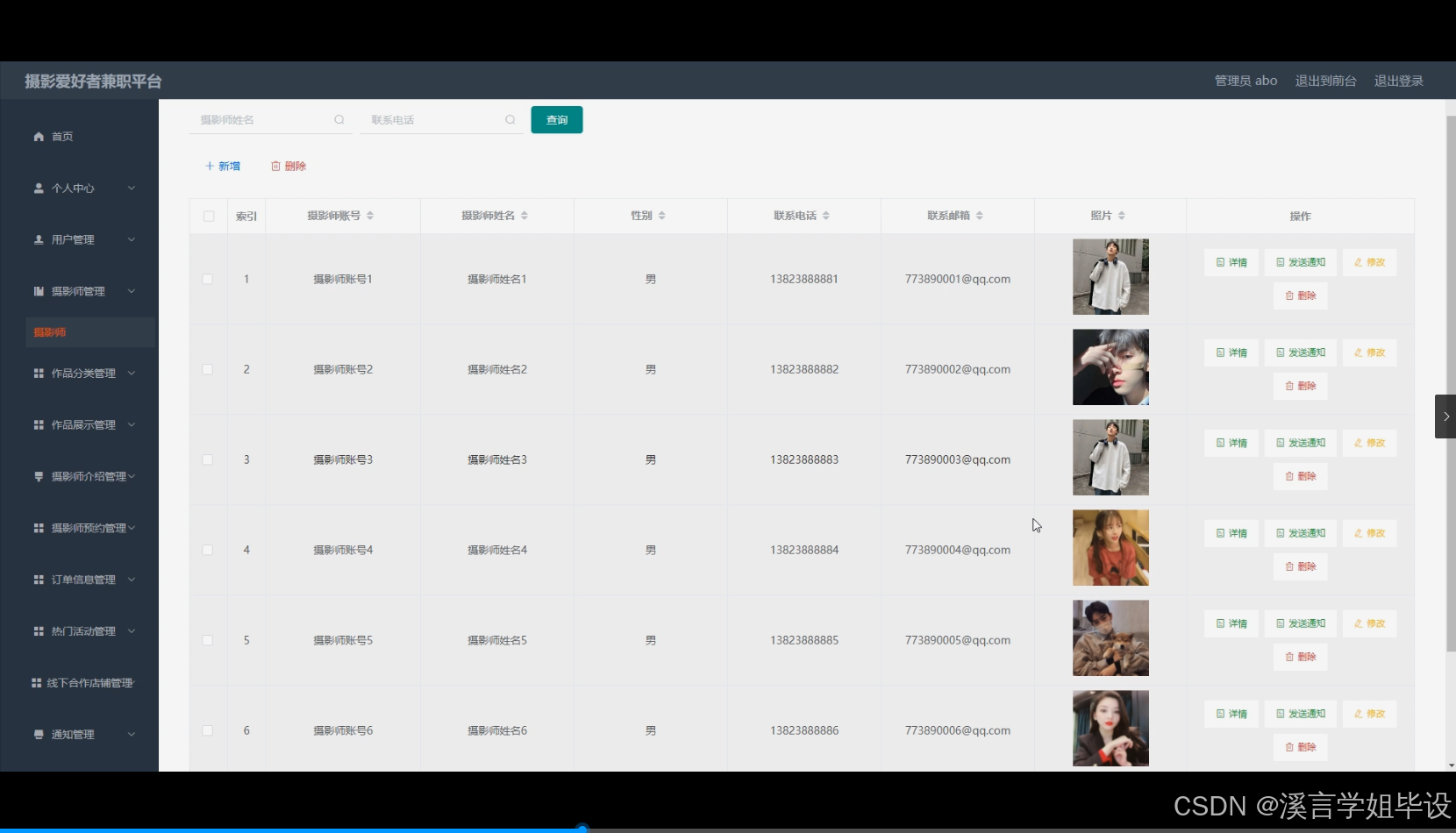Screen dimensions: 1456x833
Task: Sort by 联系邮箱 column arrows
Action: coord(980,216)
